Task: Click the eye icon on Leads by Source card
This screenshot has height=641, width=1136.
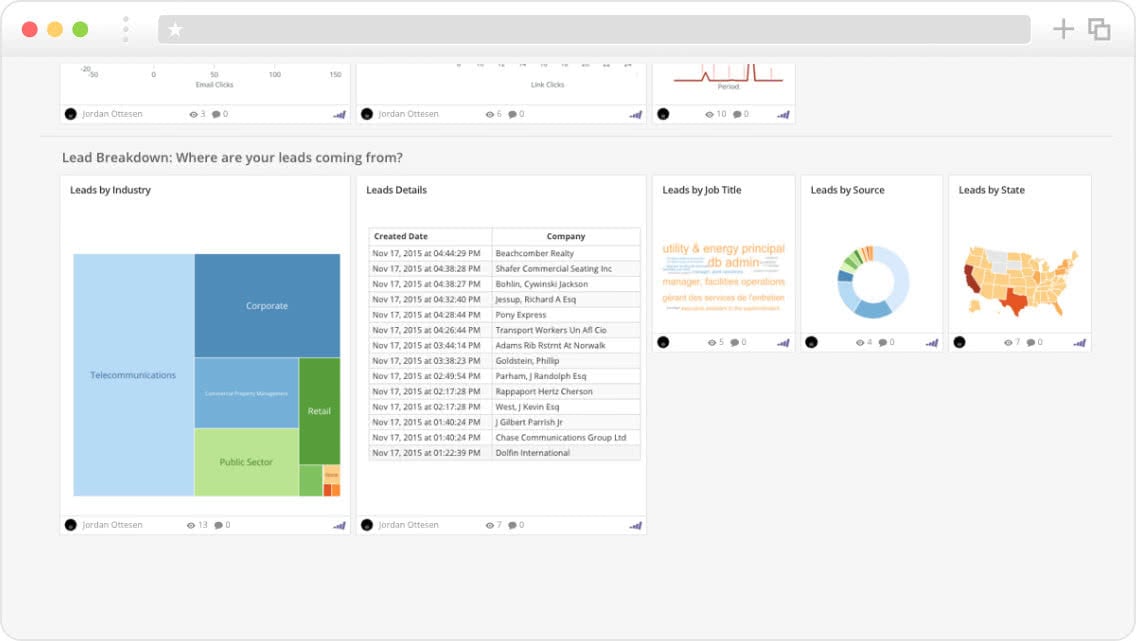Action: coord(861,342)
